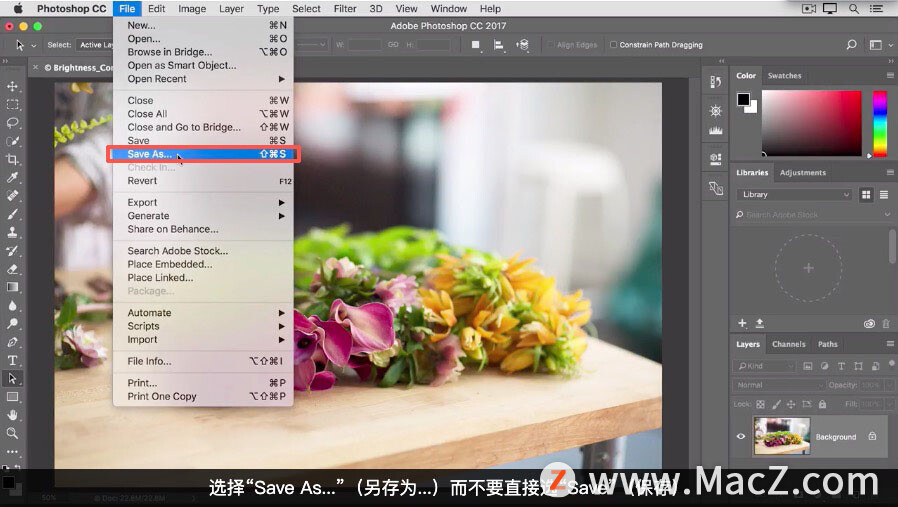Image resolution: width=898 pixels, height=507 pixels.
Task: Switch Libraries to grid view
Action: tap(866, 195)
